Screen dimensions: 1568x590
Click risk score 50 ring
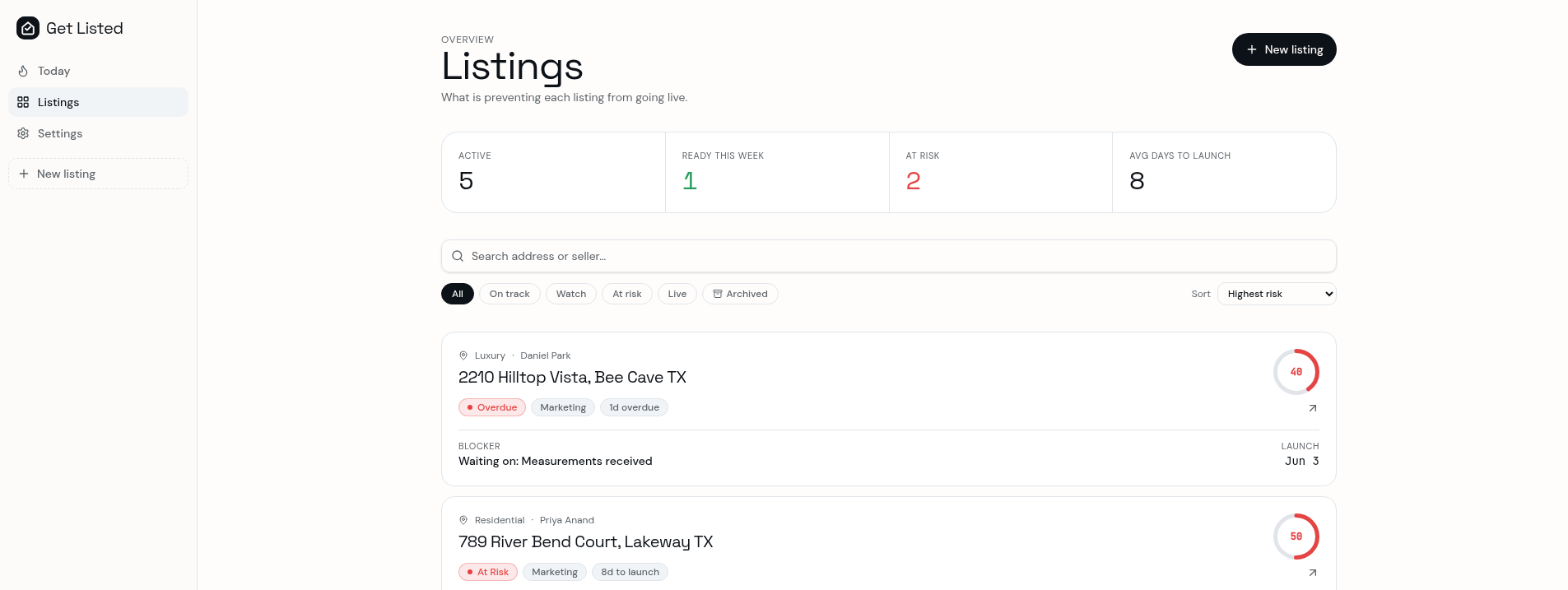pyautogui.click(x=1296, y=537)
